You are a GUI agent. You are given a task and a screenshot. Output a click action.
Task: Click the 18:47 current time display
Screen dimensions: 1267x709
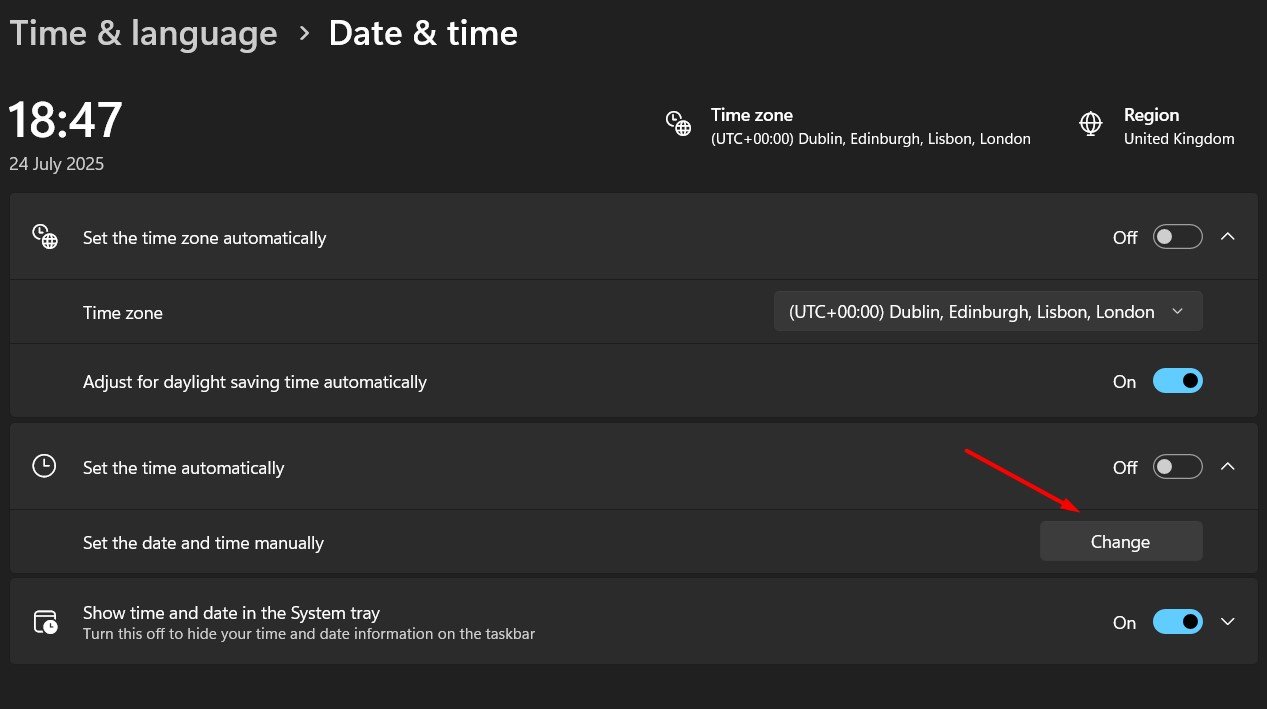click(x=66, y=120)
